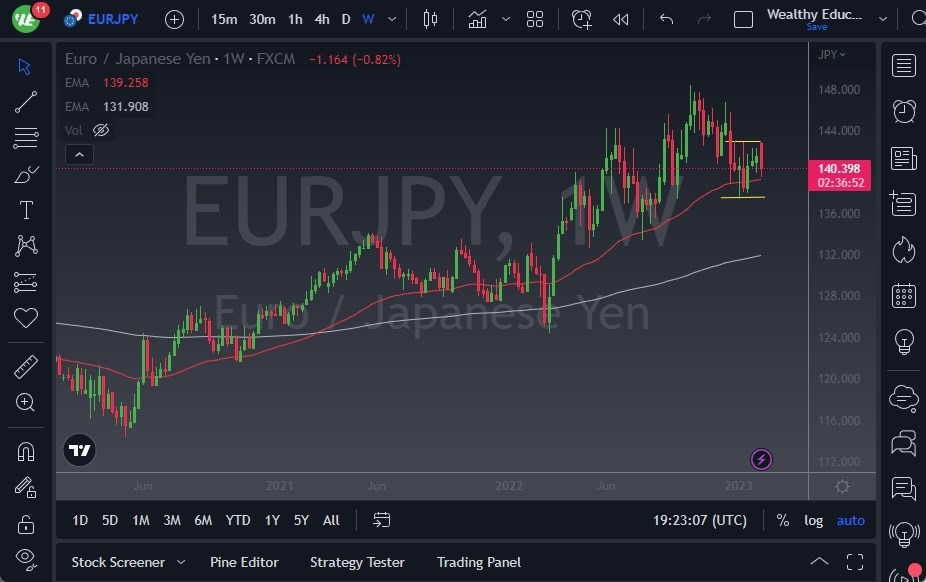
Task: Toggle percent scale mode
Action: 783,520
